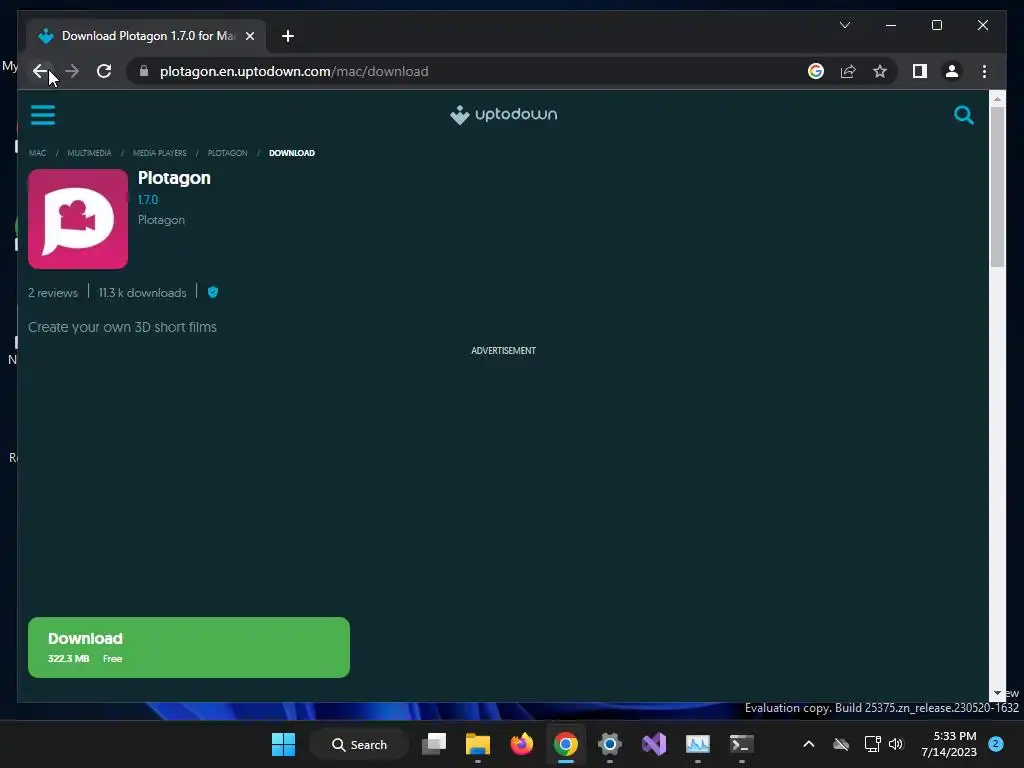The image size is (1024, 768).
Task: Click the taskbar Search box
Action: coord(359,744)
